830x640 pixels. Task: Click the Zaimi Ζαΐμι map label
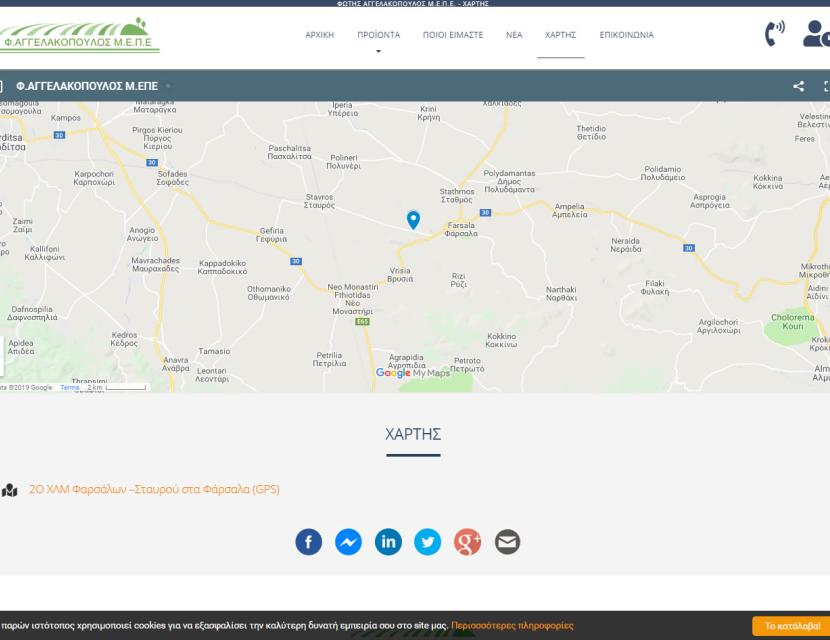(x=22, y=225)
